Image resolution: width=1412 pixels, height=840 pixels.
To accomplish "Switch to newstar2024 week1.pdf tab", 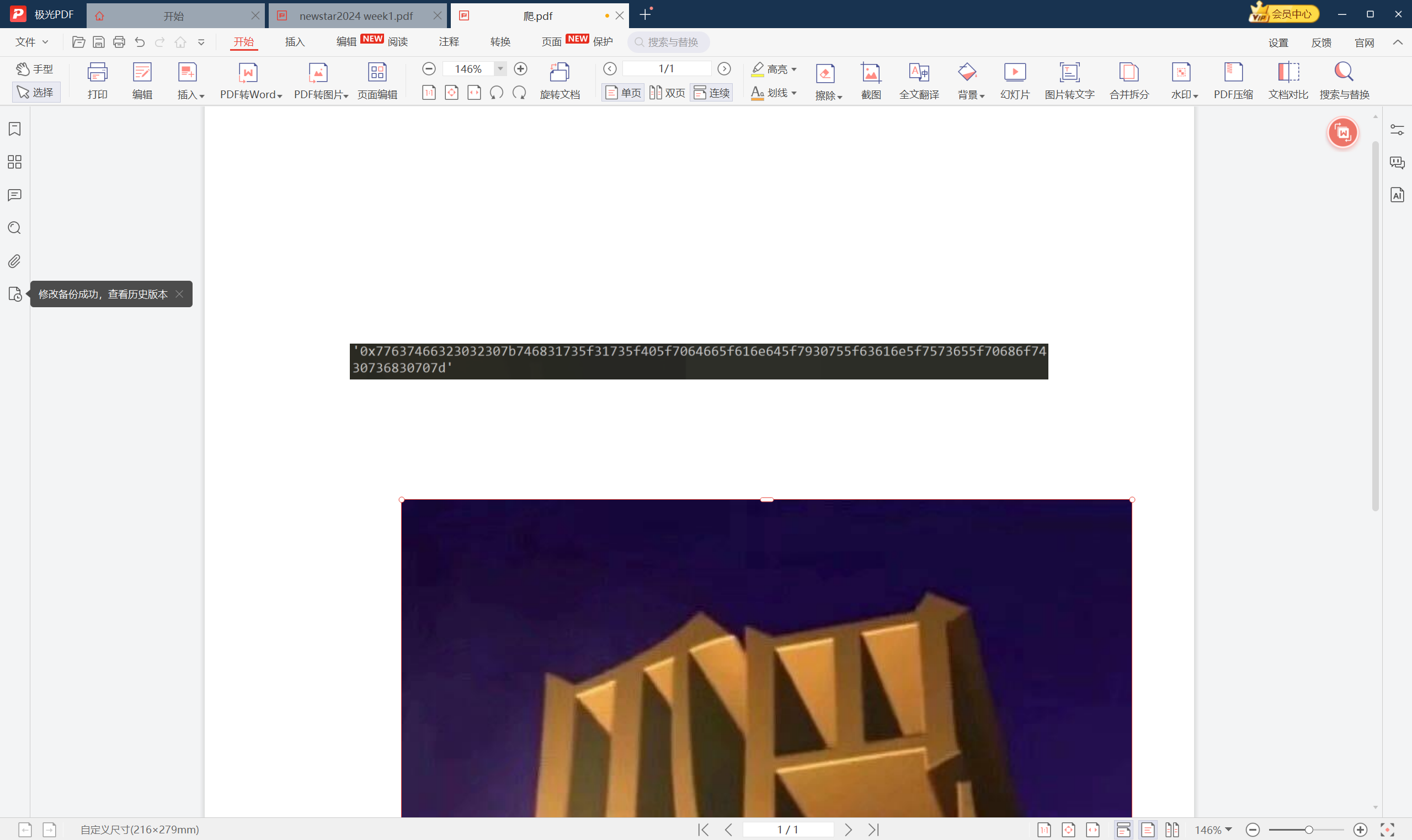I will (x=356, y=16).
